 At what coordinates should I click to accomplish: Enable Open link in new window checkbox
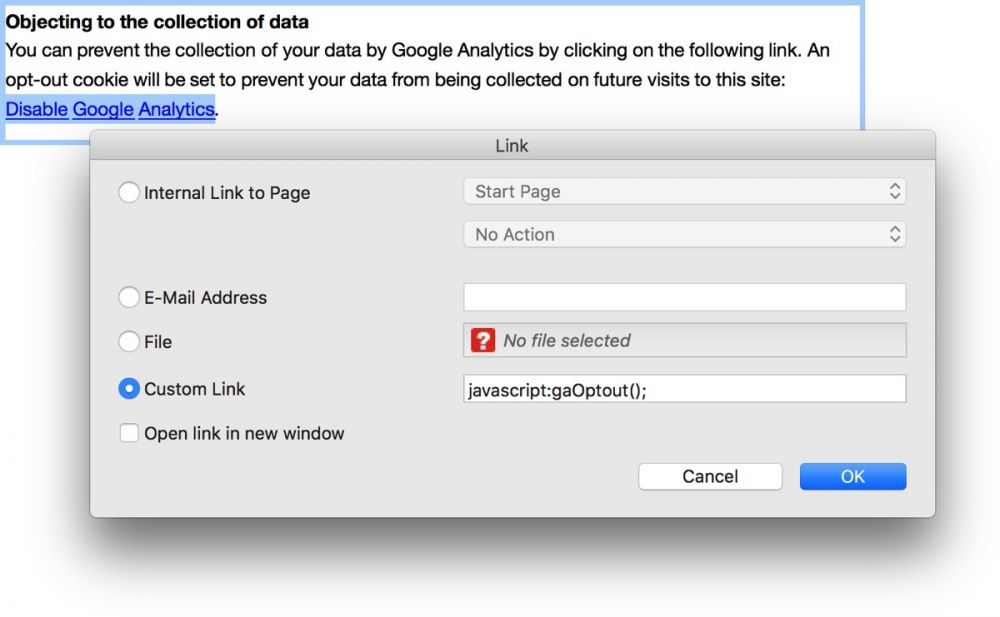[129, 433]
